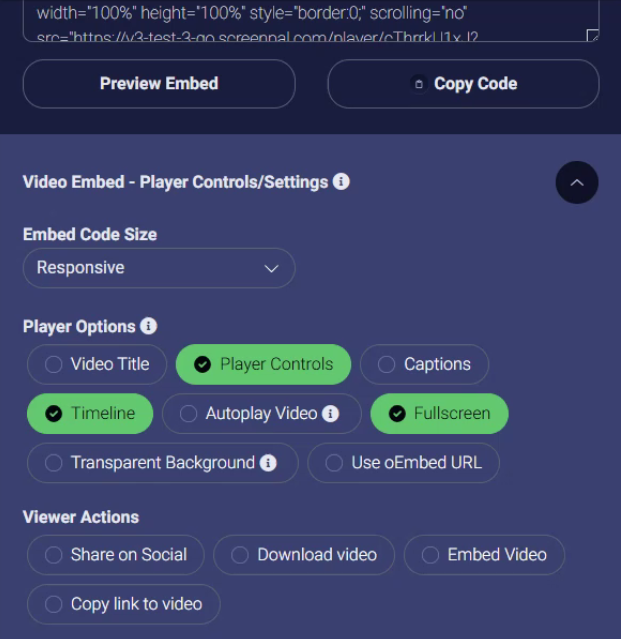Viewport: 621px width, 639px height.
Task: Click info icon on Autoplay Video option
Action: click(330, 414)
